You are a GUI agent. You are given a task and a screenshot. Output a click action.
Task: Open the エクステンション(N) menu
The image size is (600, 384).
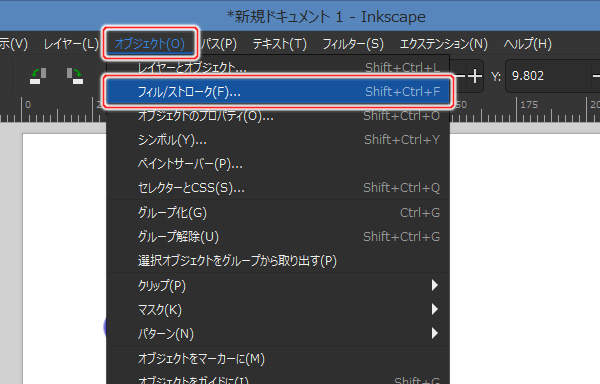[444, 44]
